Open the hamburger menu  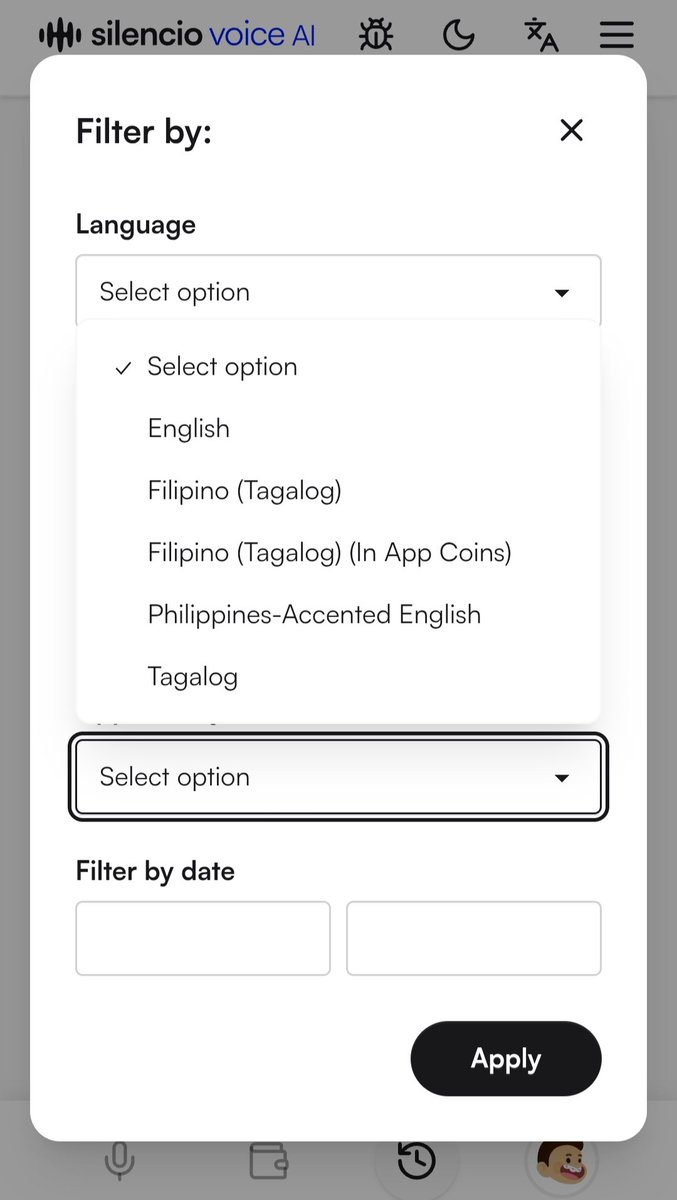[617, 35]
